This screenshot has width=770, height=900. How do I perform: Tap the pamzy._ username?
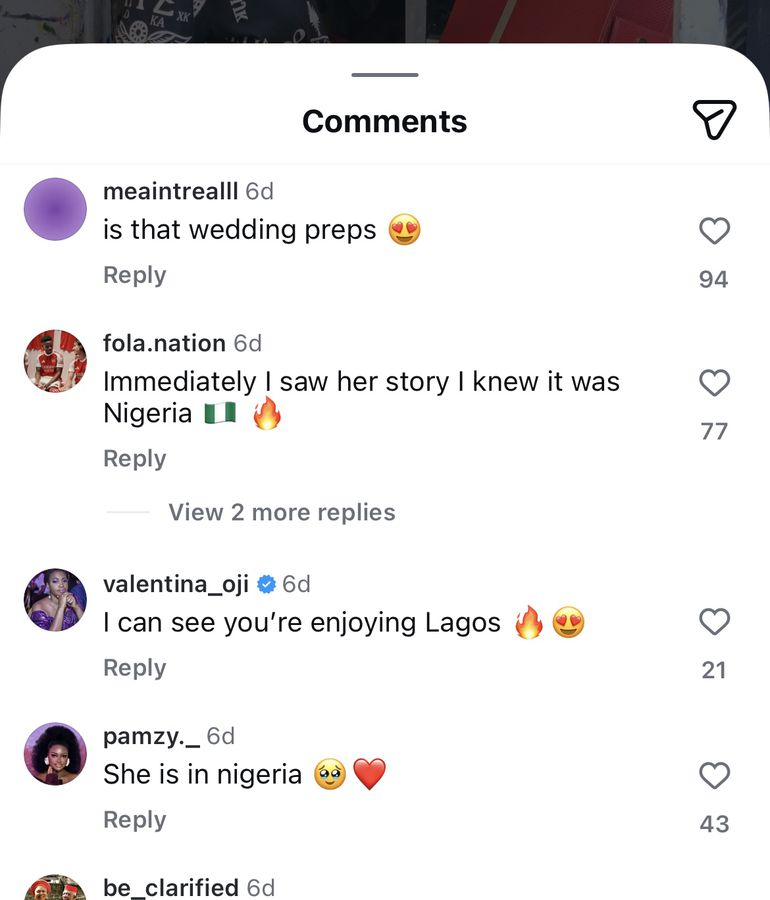coord(151,736)
